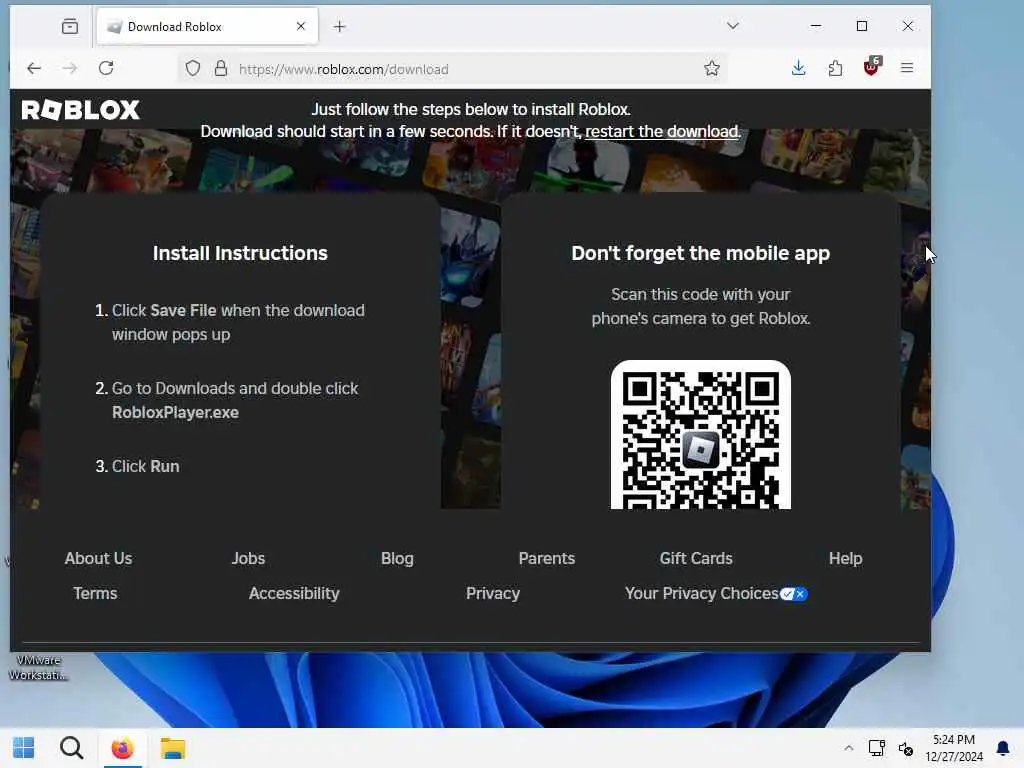This screenshot has width=1024, height=768.
Task: Minimize the Firefox window
Action: [x=816, y=26]
